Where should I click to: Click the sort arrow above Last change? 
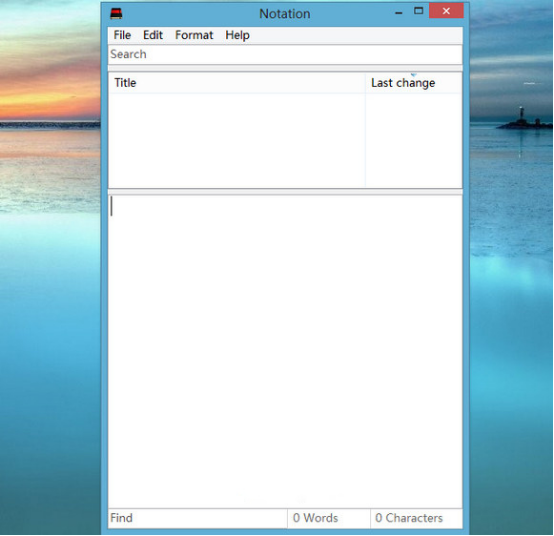(414, 75)
